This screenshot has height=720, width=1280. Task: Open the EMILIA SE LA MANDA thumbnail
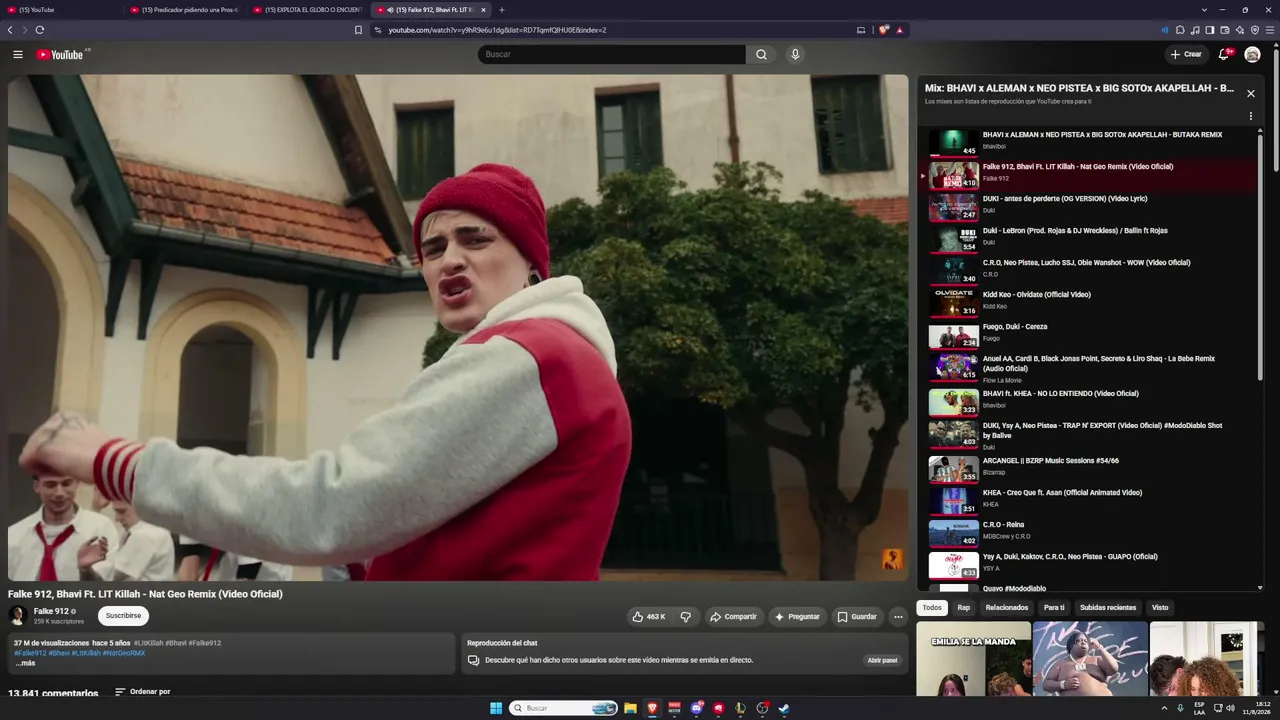(x=973, y=659)
